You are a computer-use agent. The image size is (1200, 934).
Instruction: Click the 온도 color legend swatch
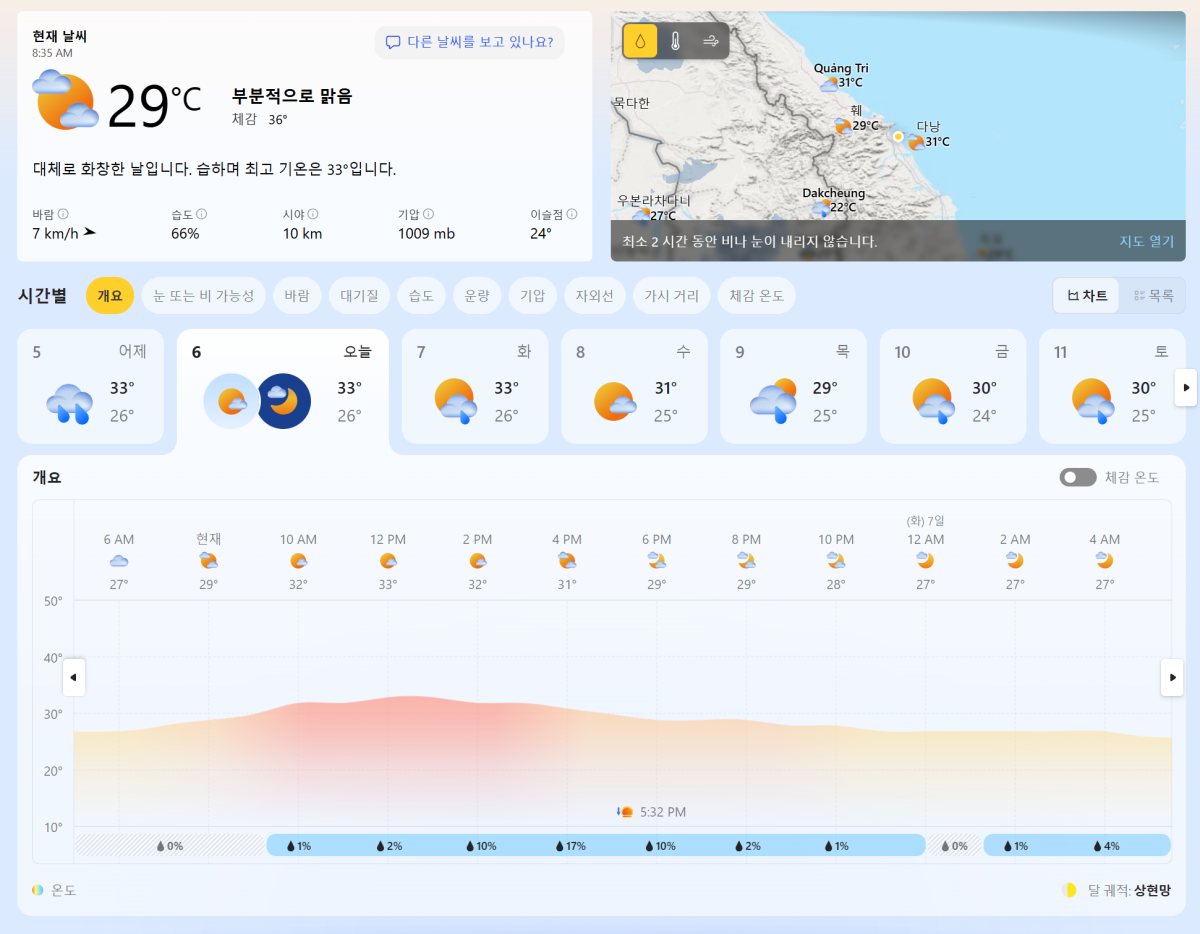[38, 889]
